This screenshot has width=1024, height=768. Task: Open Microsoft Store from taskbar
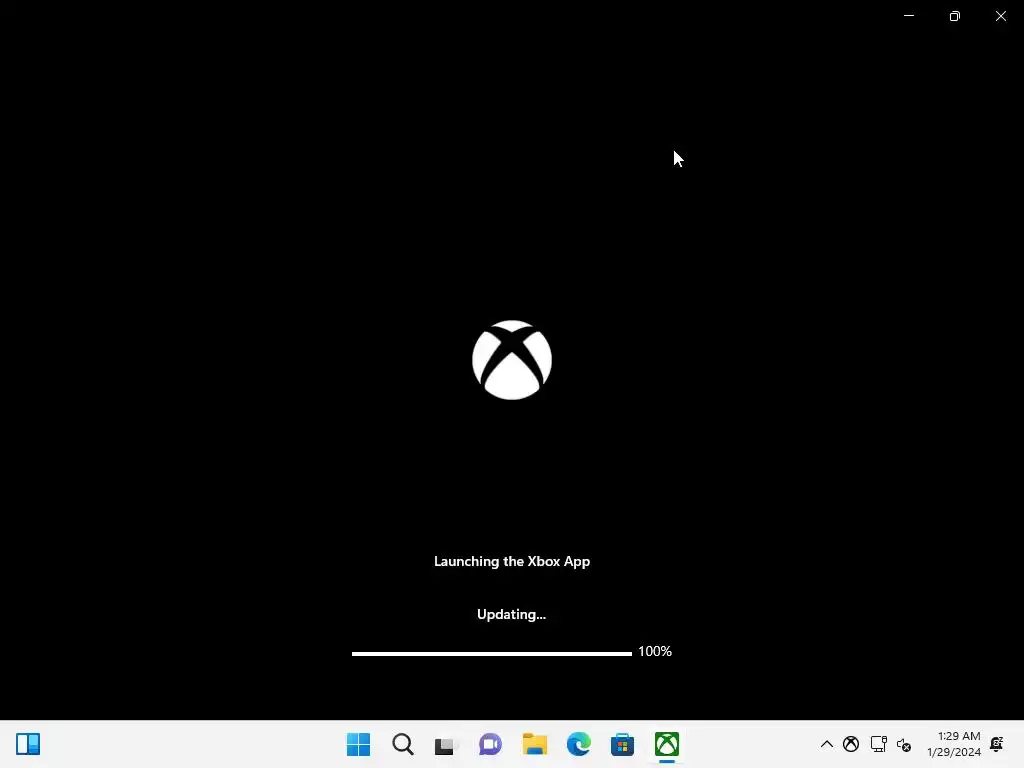click(622, 744)
